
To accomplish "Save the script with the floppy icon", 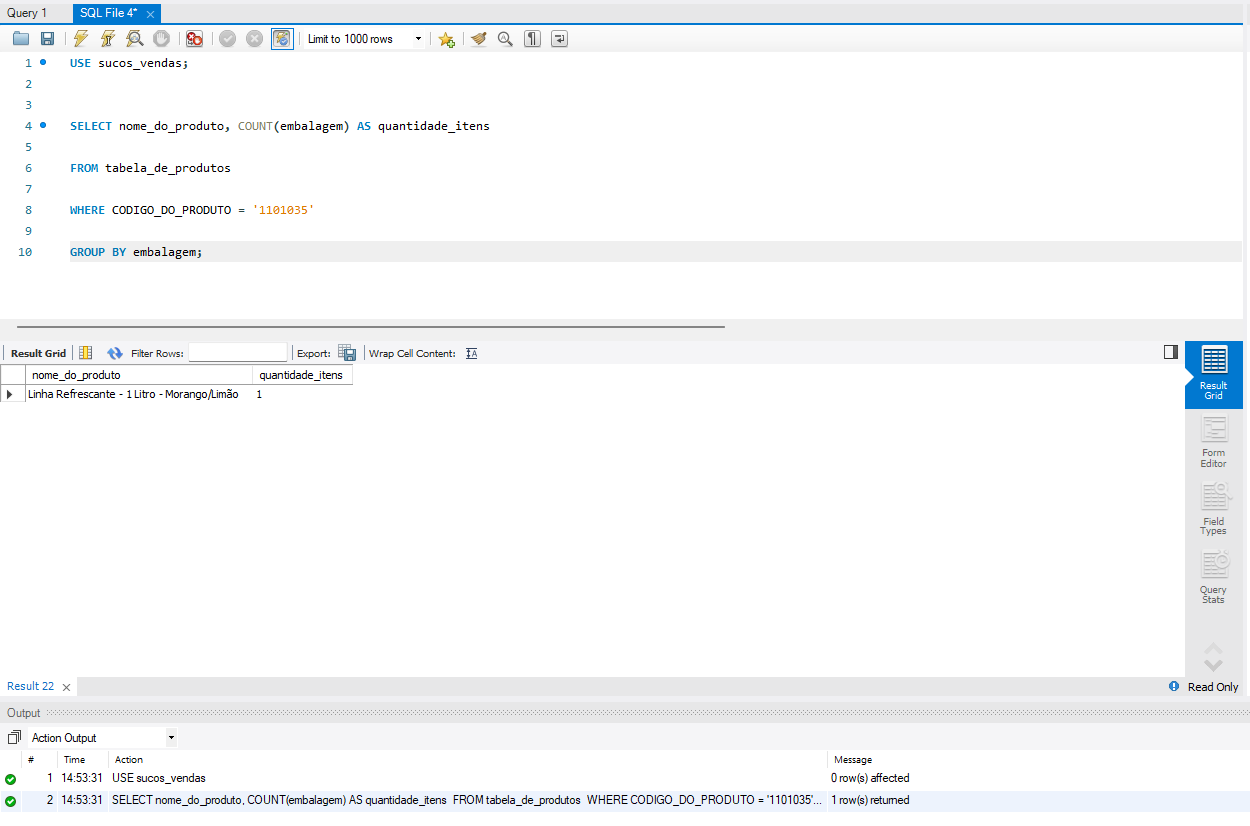I will click(47, 39).
